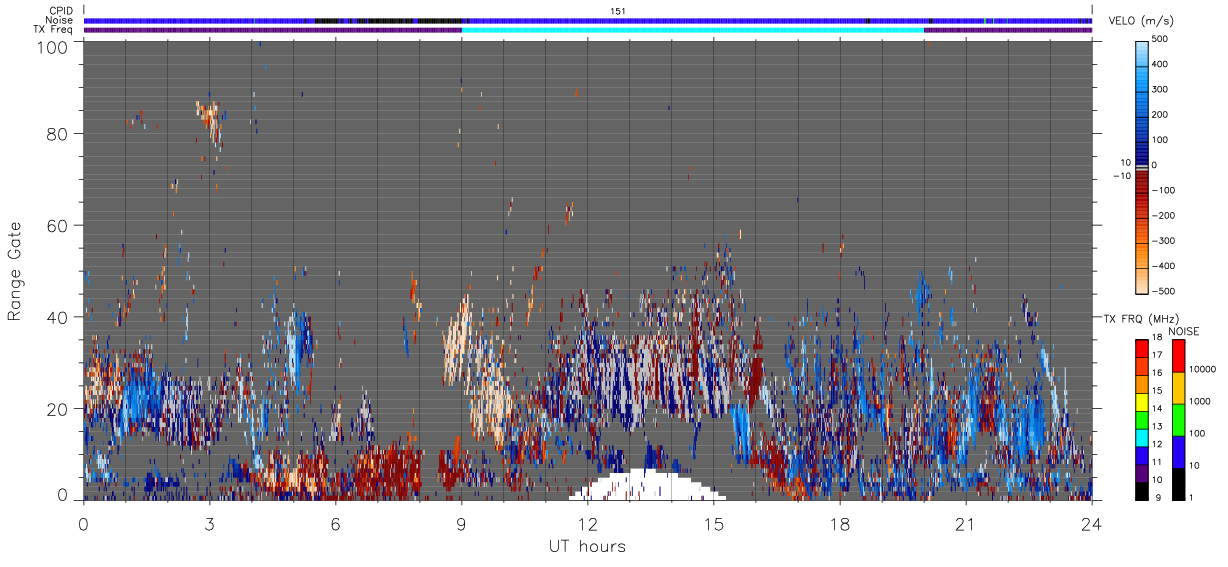Screen dimensions: 1228x567
Task: Click the 40 tick on the Range Gate axis
Action: pos(59,317)
